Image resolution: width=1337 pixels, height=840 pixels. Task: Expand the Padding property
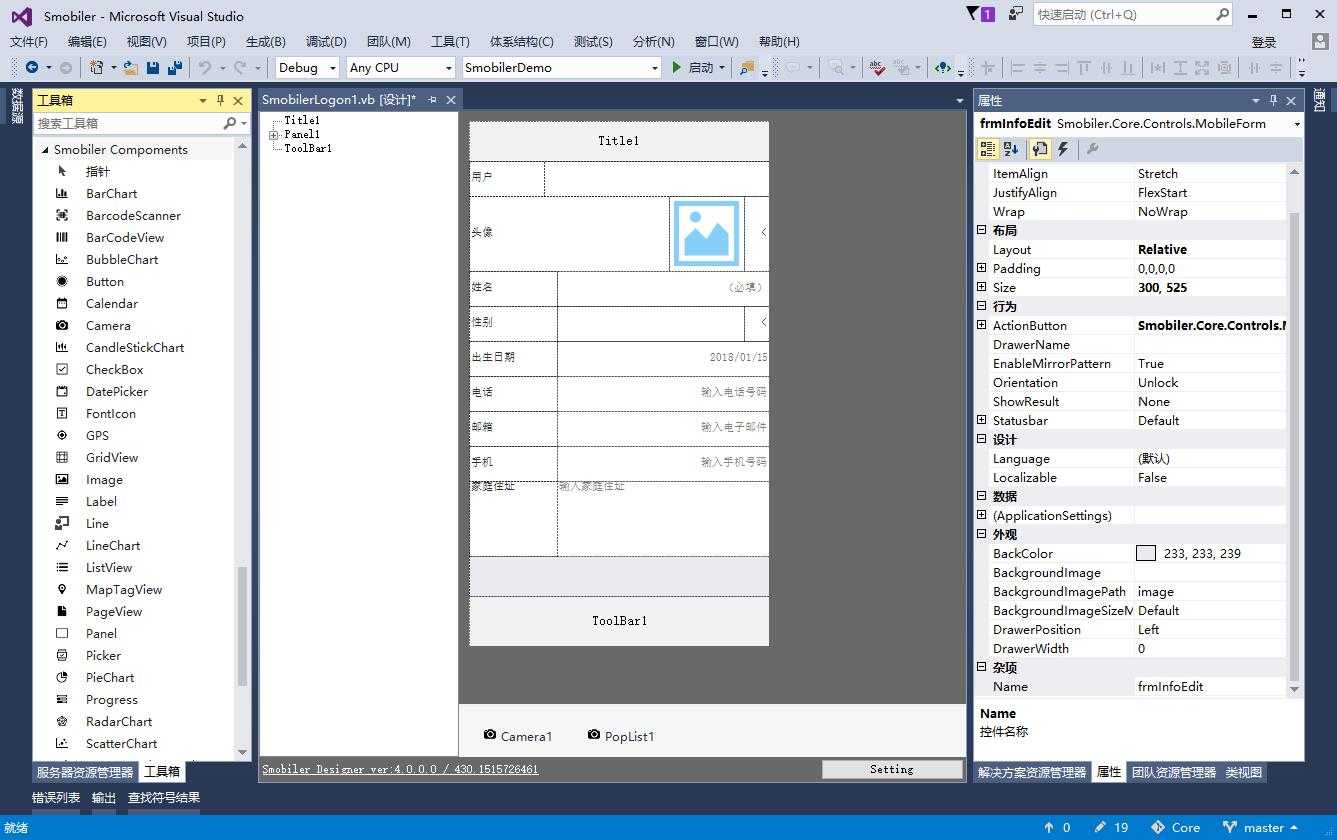pyautogui.click(x=982, y=268)
